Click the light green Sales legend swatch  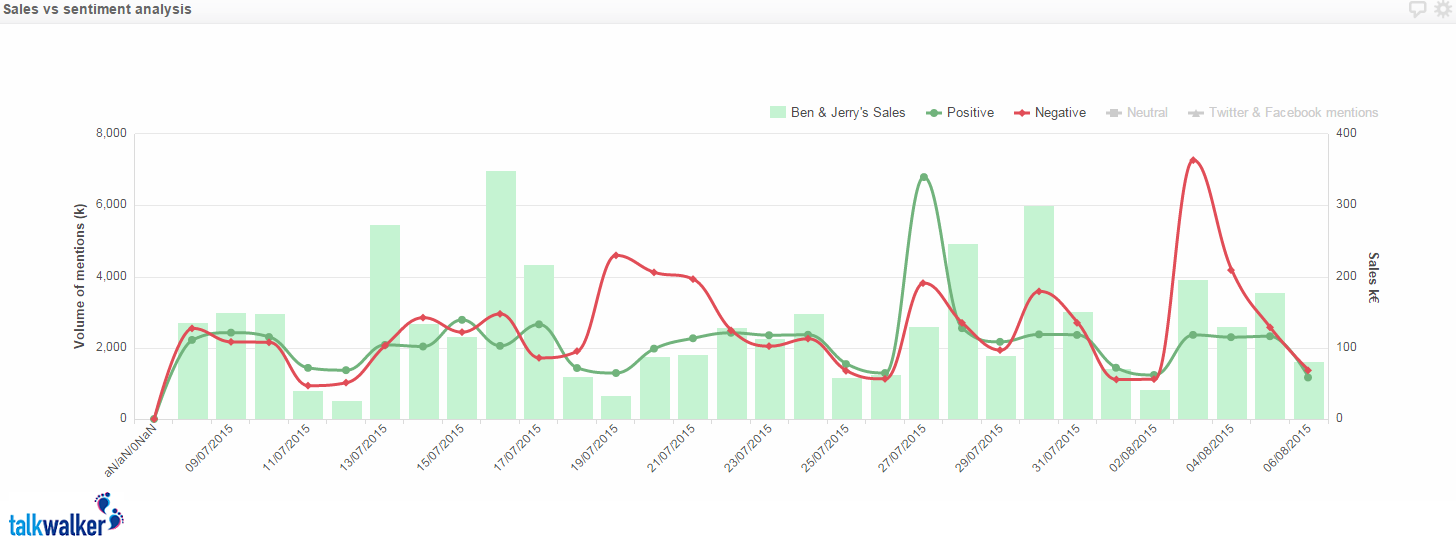tap(778, 112)
